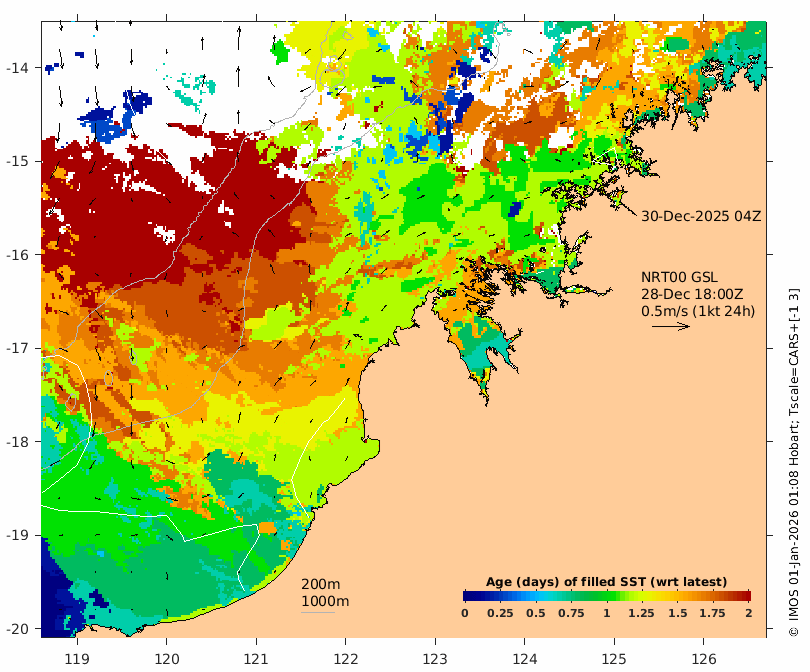
Task: Click the vertical IMOS copyright text on right edge
Action: (x=793, y=462)
